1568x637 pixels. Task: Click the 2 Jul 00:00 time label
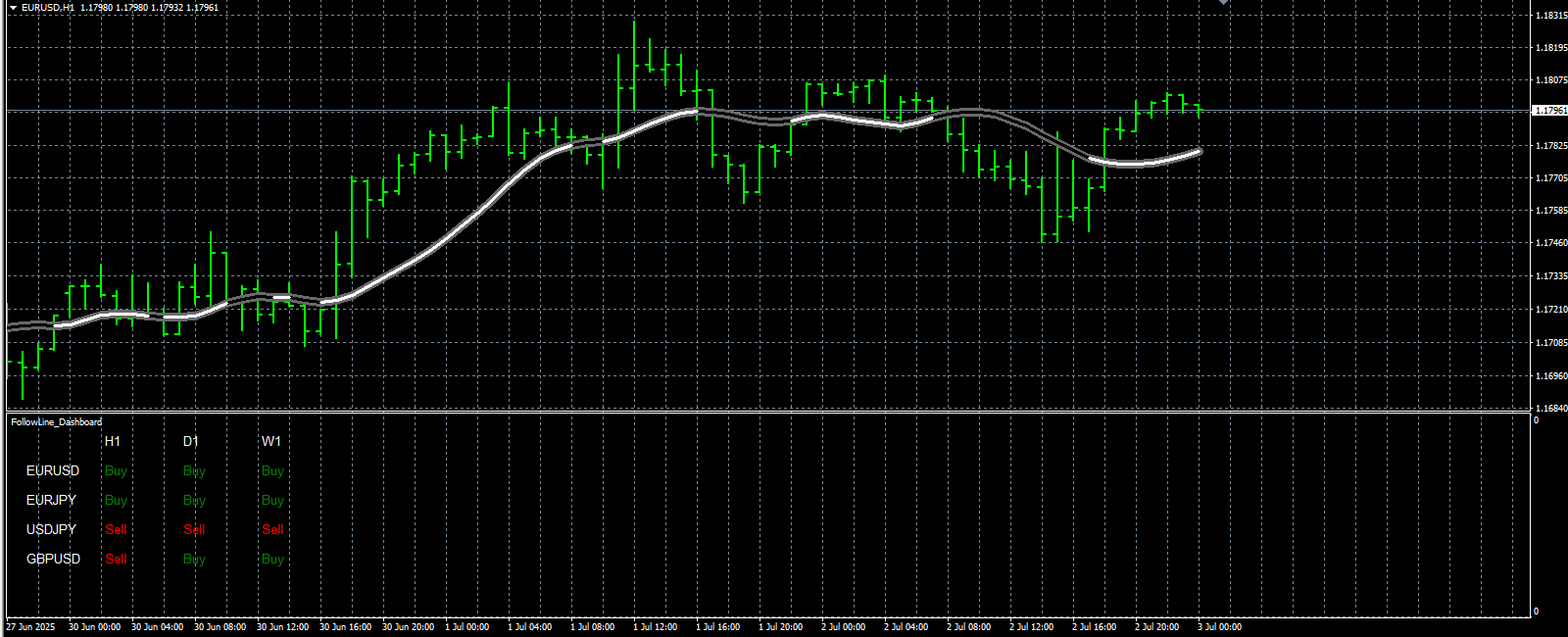844,627
